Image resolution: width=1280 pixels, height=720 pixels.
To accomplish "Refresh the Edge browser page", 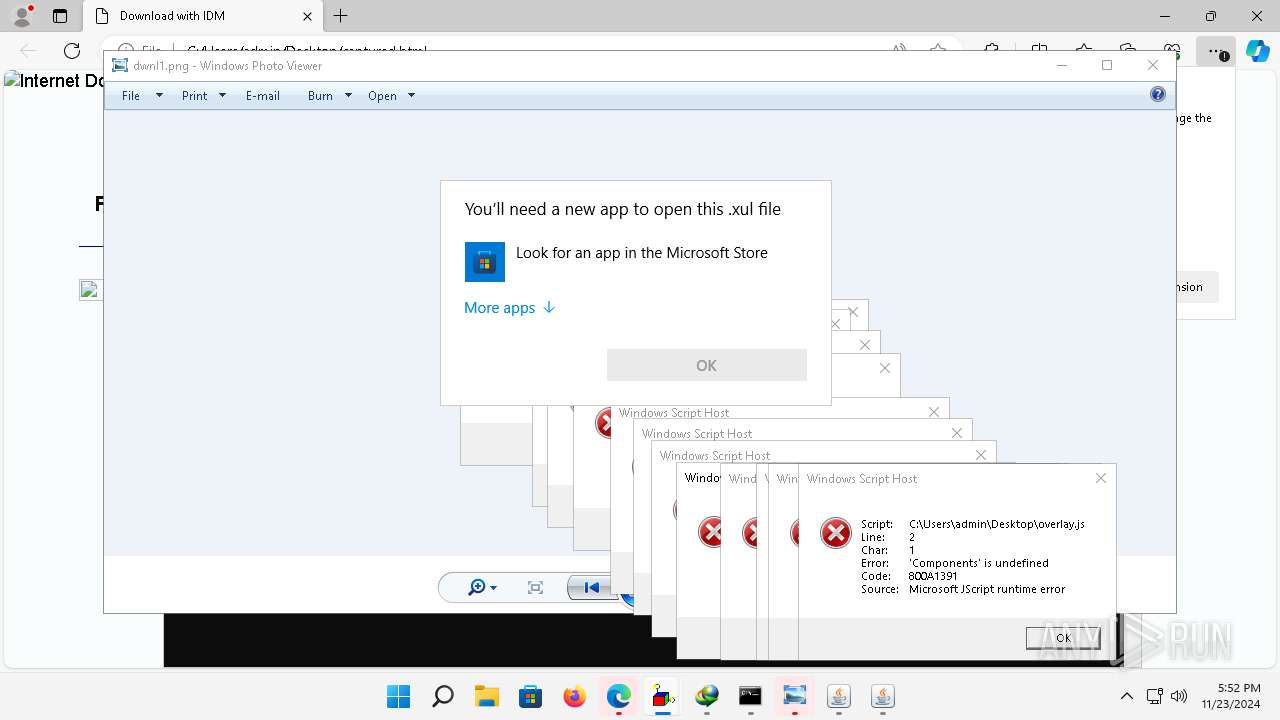I will tap(72, 50).
